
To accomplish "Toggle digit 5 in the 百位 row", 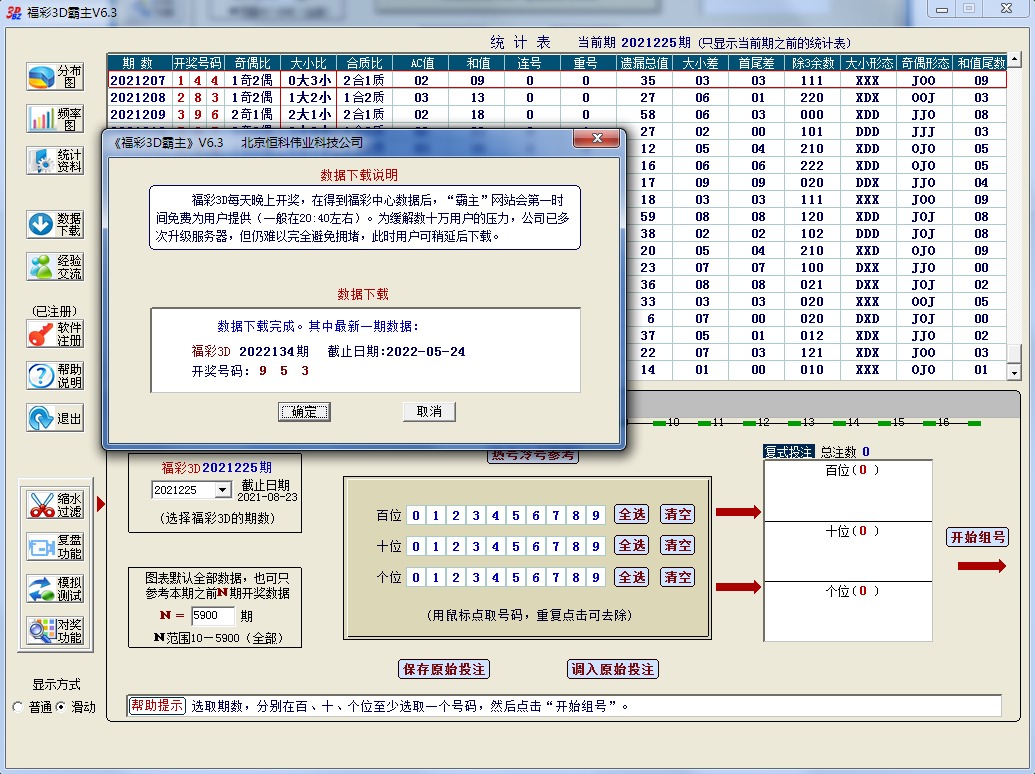I will pyautogui.click(x=515, y=515).
